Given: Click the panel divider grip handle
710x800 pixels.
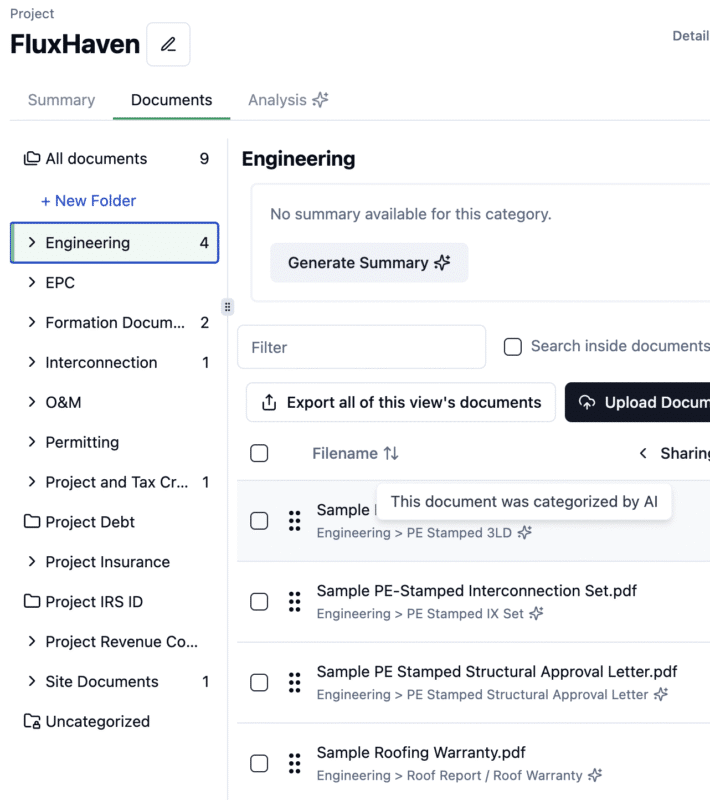Looking at the screenshot, I should coord(227,307).
